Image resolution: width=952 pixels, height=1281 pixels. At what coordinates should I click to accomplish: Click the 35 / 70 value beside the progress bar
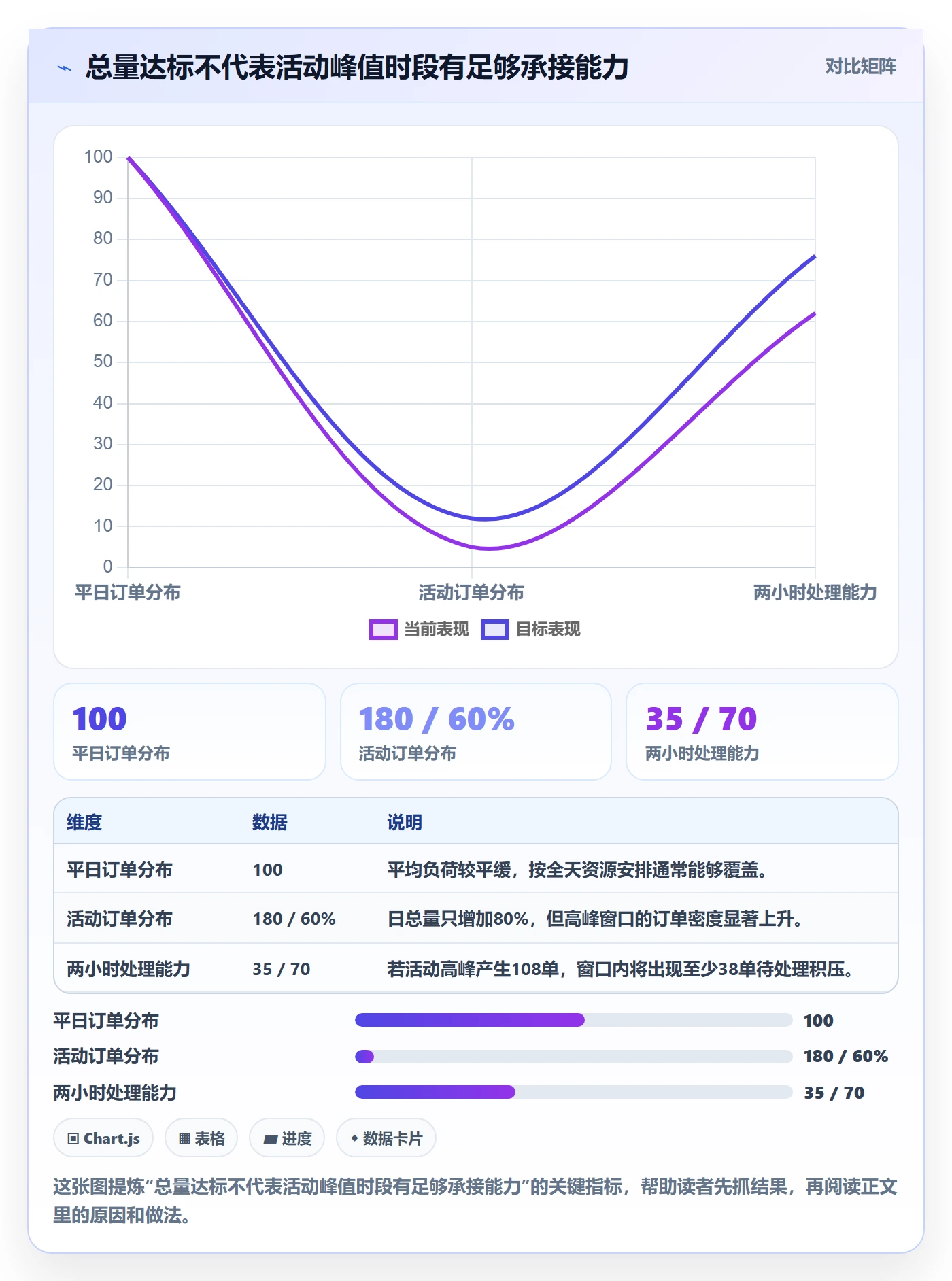[x=834, y=1093]
